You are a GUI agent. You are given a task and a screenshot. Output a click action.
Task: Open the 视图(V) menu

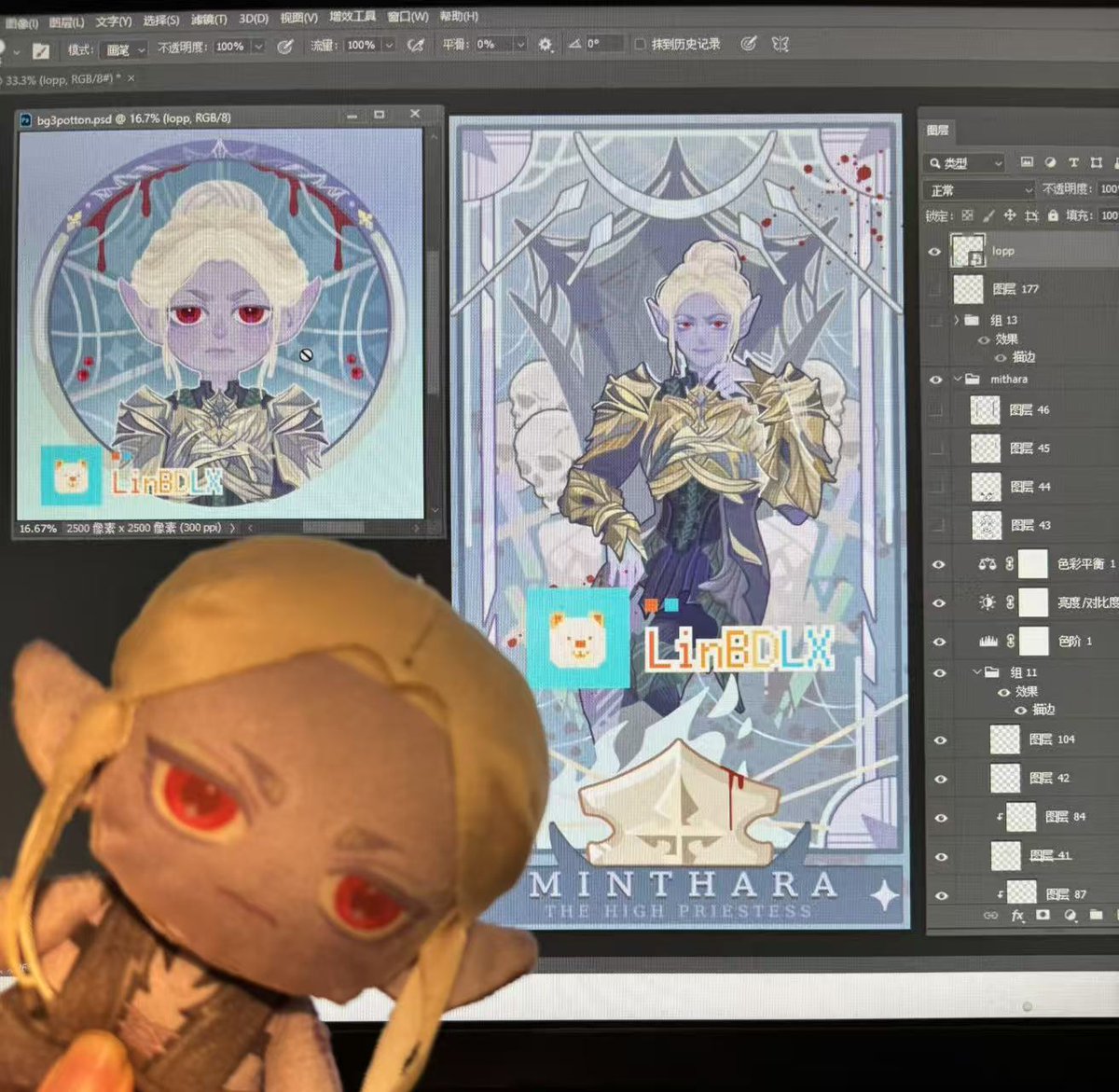point(299,18)
